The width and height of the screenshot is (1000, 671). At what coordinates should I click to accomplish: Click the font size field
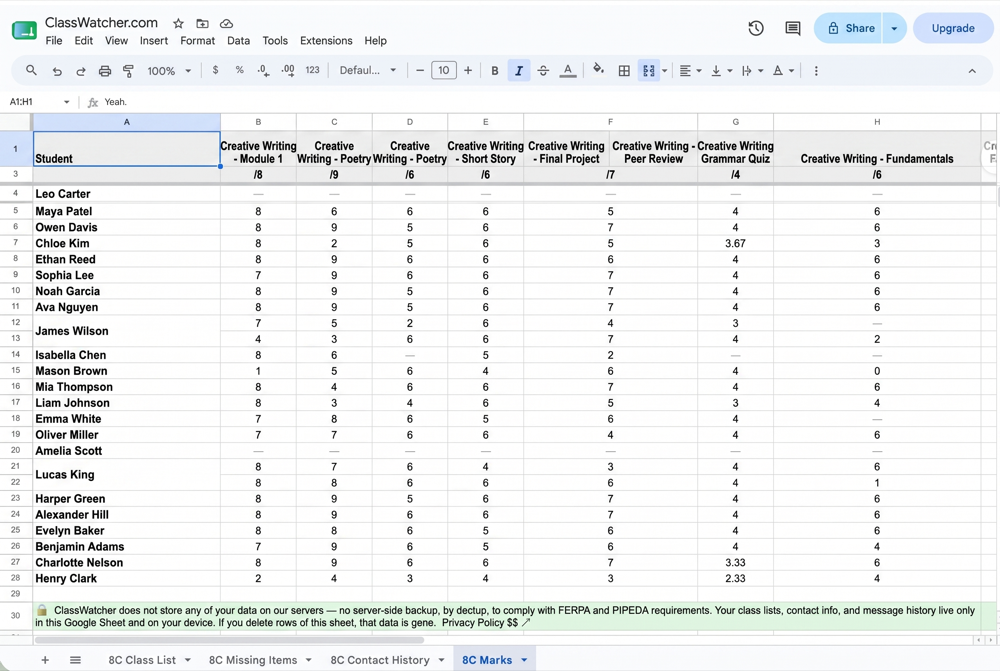tap(444, 71)
